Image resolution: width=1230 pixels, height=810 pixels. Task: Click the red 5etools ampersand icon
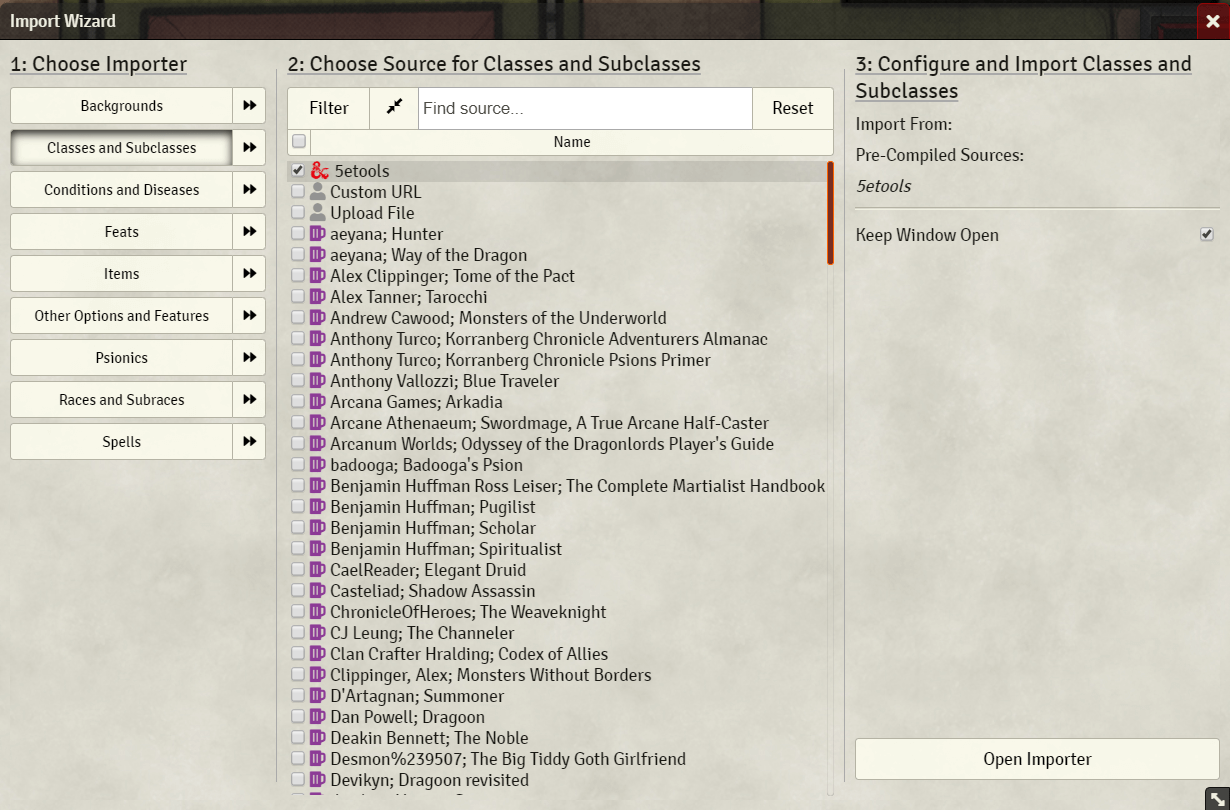[x=320, y=171]
